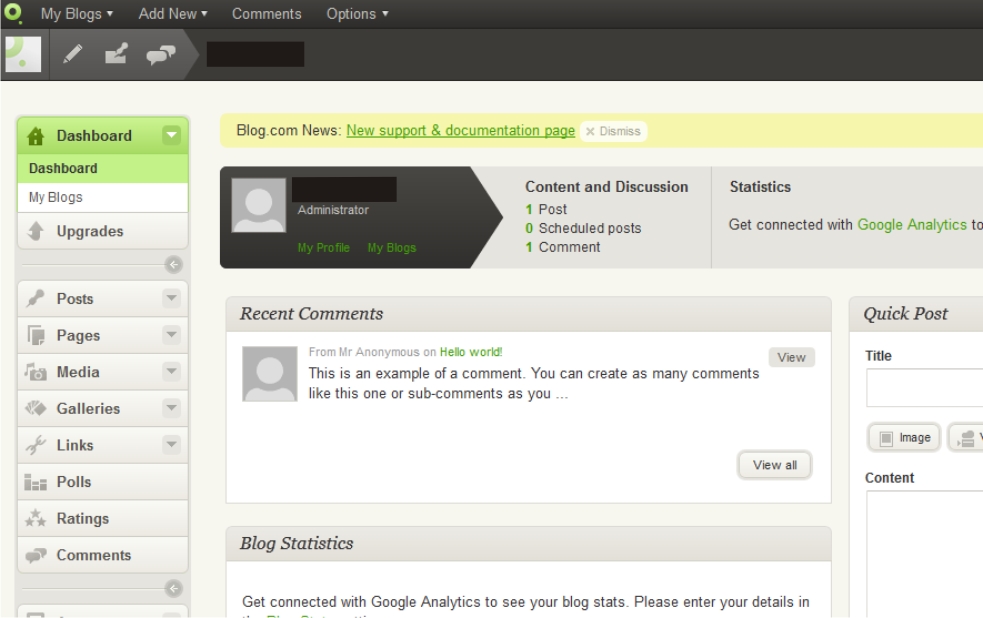Screen dimensions: 983x618
Task: Click the Pages icon in sidebar
Action: [36, 335]
